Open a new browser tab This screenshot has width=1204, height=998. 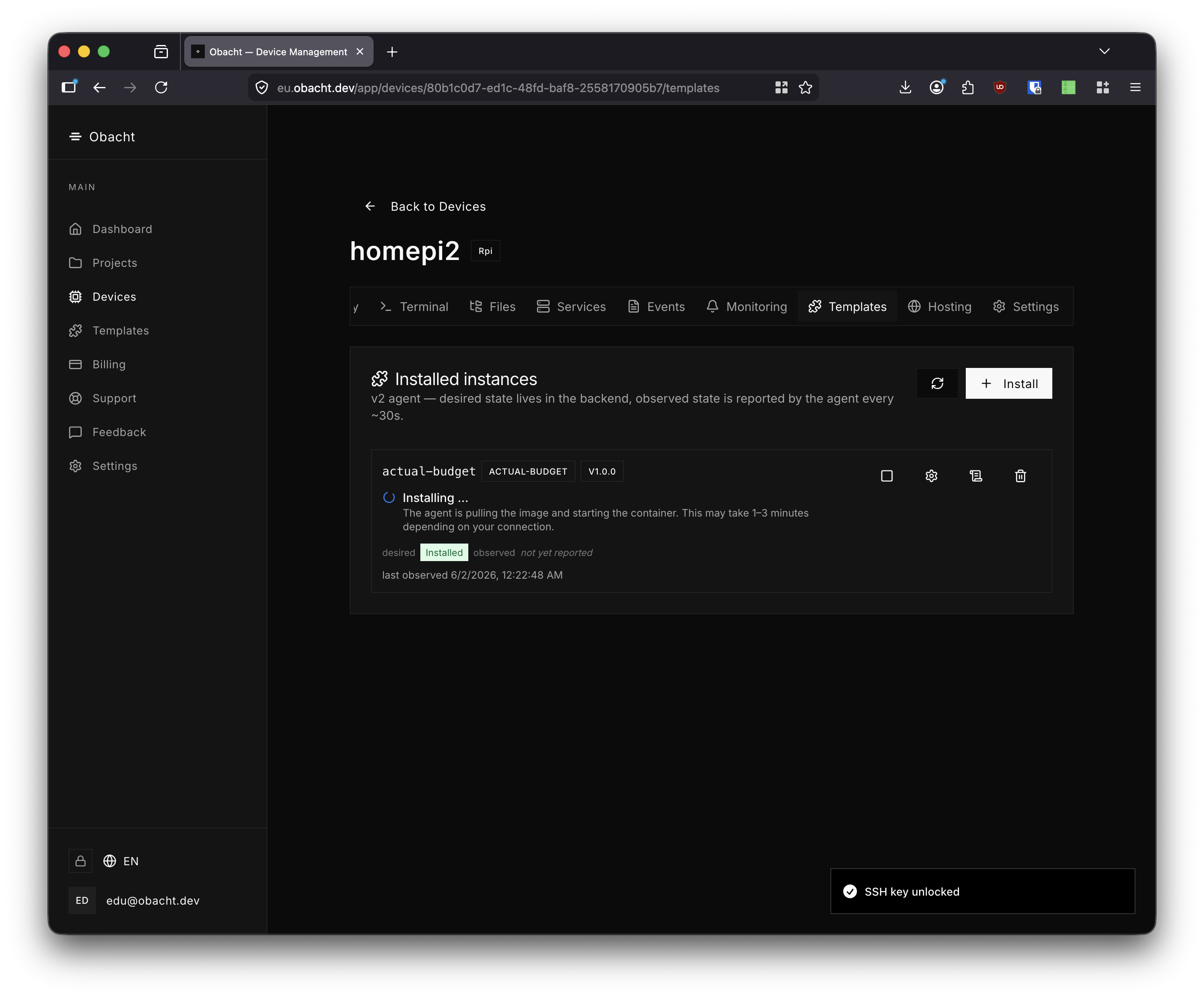point(392,51)
